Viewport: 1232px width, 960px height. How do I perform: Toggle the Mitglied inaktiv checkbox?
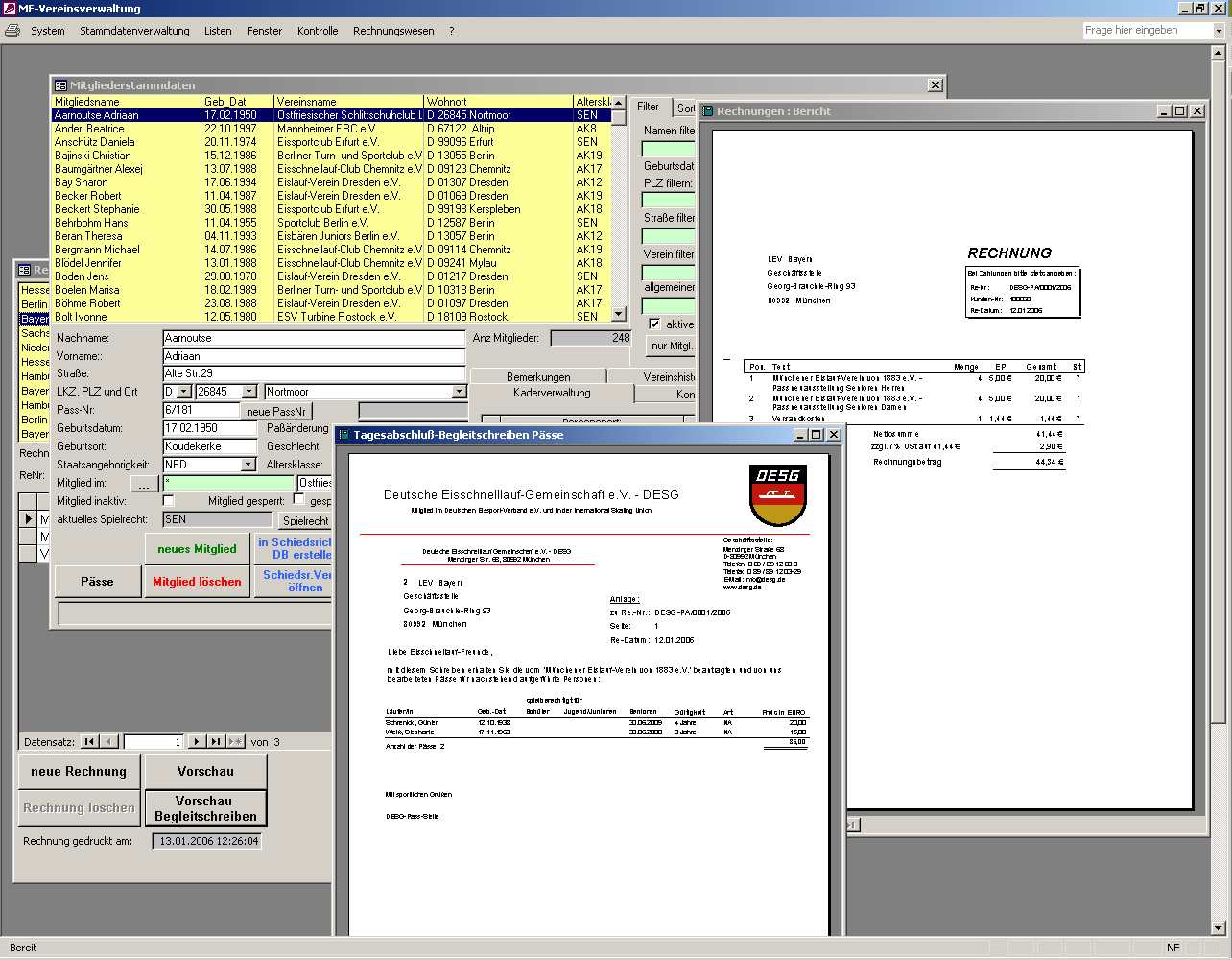(x=169, y=501)
